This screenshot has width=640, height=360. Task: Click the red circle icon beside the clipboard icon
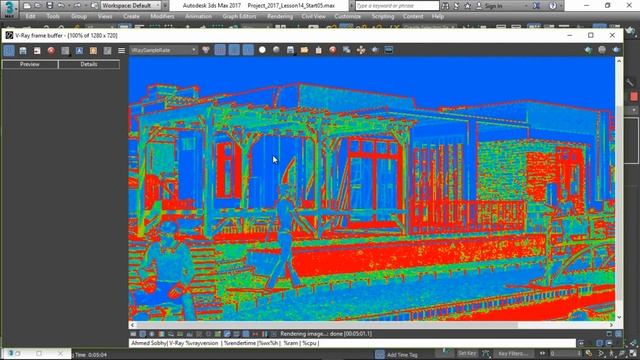tap(333, 50)
